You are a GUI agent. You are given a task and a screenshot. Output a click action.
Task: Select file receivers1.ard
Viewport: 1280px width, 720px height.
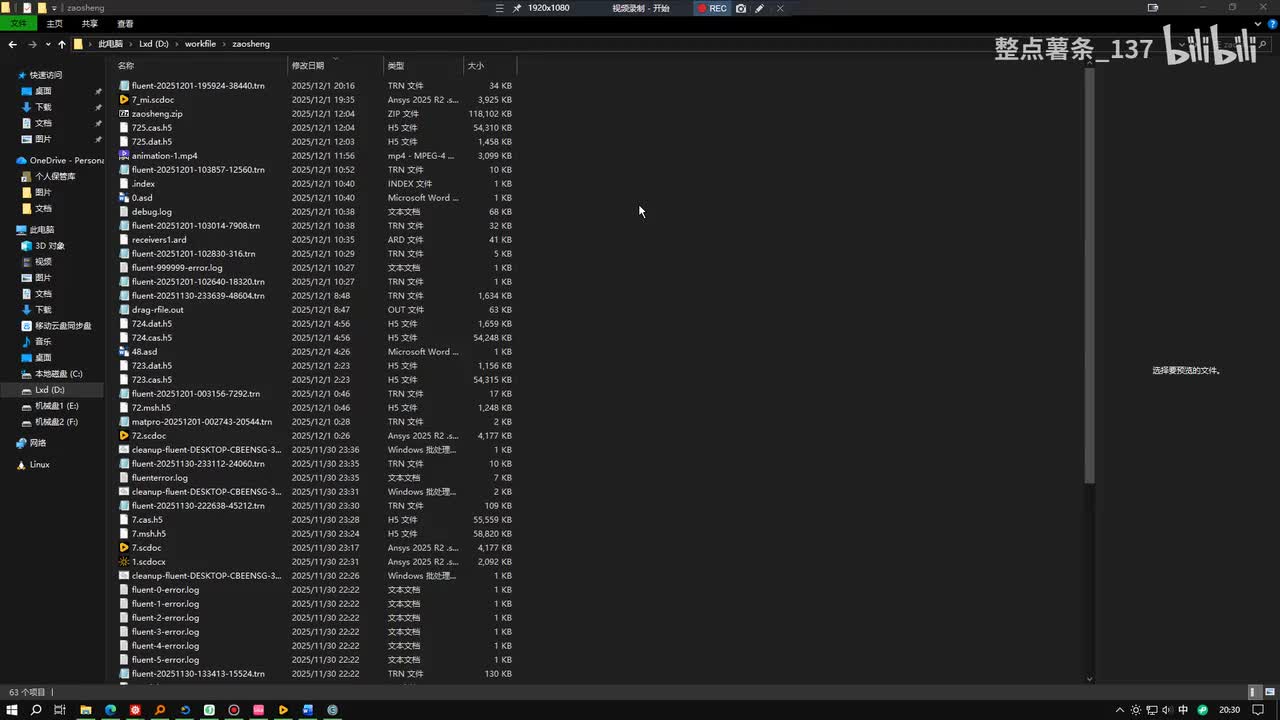point(159,239)
